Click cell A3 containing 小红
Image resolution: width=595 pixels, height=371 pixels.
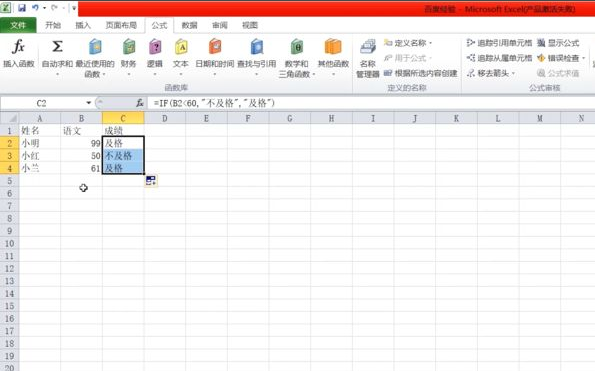(39, 156)
